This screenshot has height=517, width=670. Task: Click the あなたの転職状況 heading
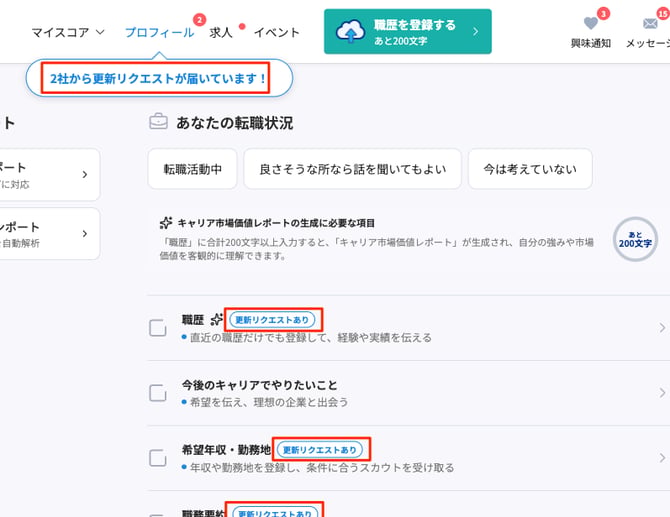point(235,123)
